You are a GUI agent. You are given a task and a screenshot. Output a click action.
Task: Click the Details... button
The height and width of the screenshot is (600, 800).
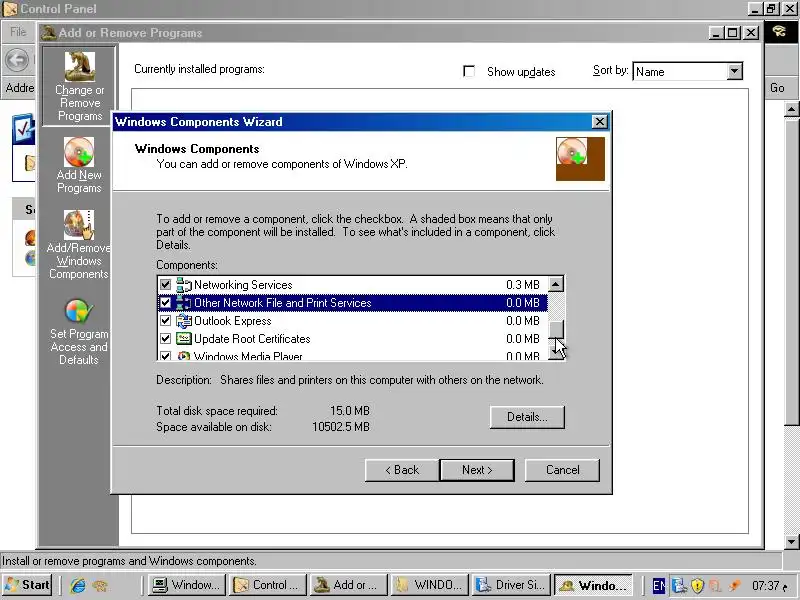click(x=527, y=417)
